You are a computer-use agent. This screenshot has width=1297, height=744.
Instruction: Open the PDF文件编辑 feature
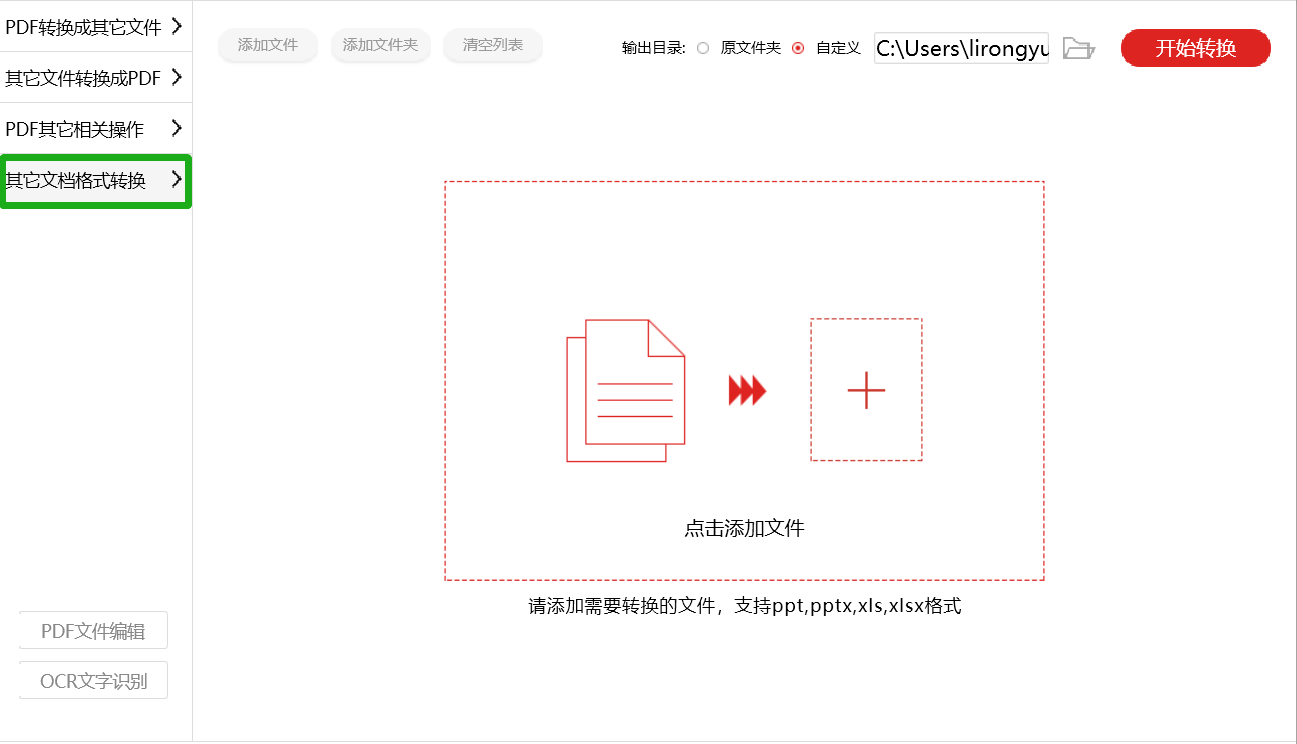pos(93,630)
